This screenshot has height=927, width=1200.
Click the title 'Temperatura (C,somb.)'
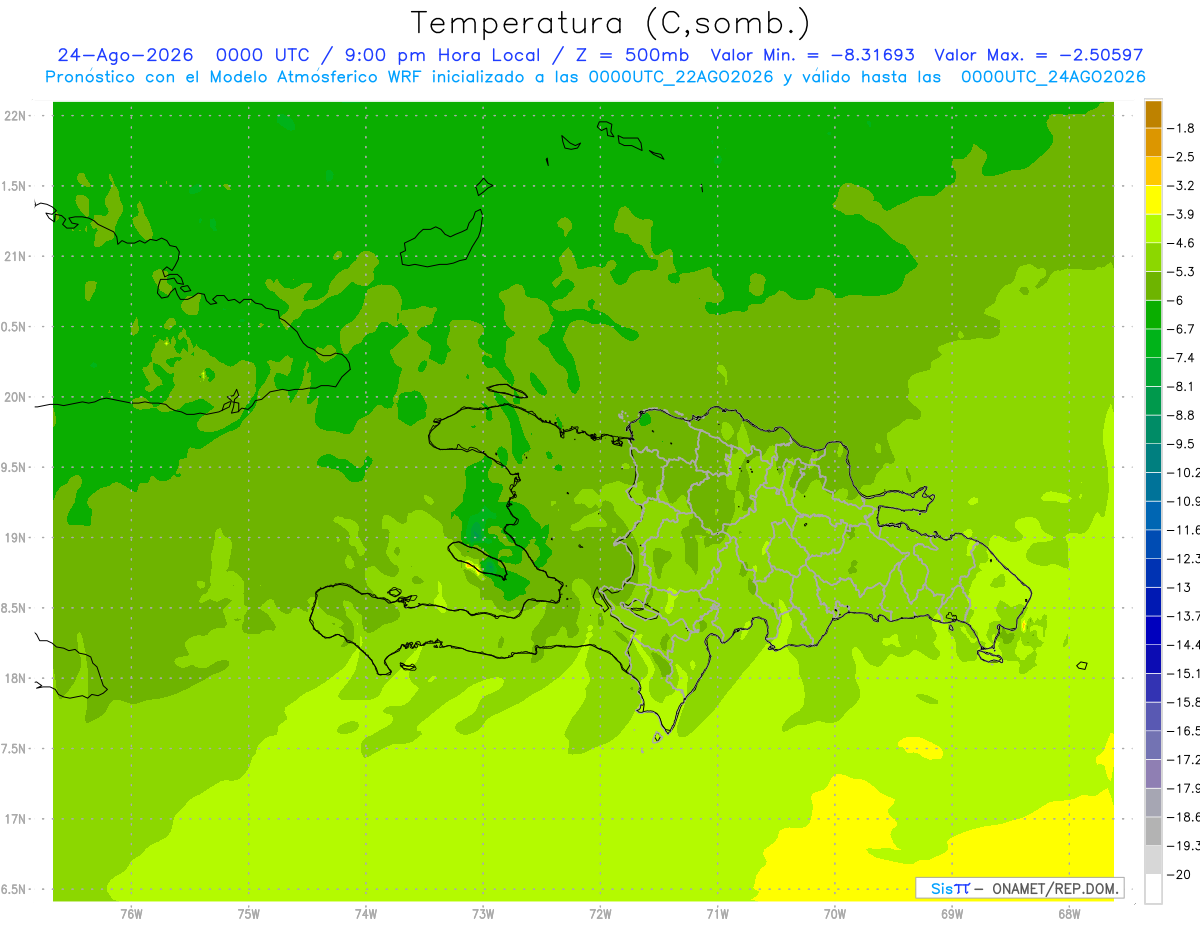611,22
